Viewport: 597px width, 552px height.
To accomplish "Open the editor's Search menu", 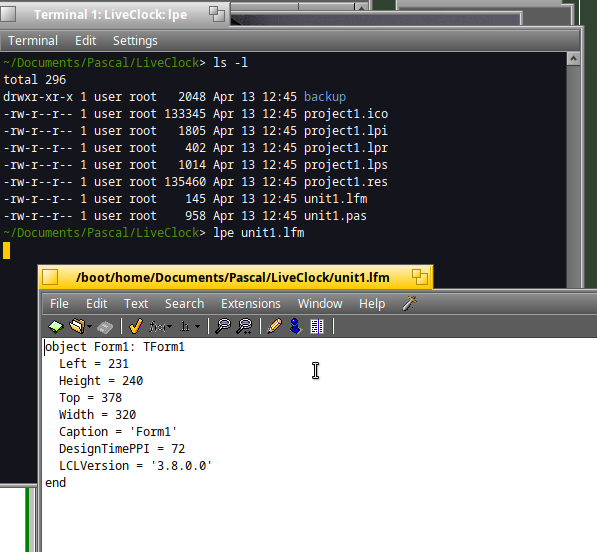I will pos(185,304).
